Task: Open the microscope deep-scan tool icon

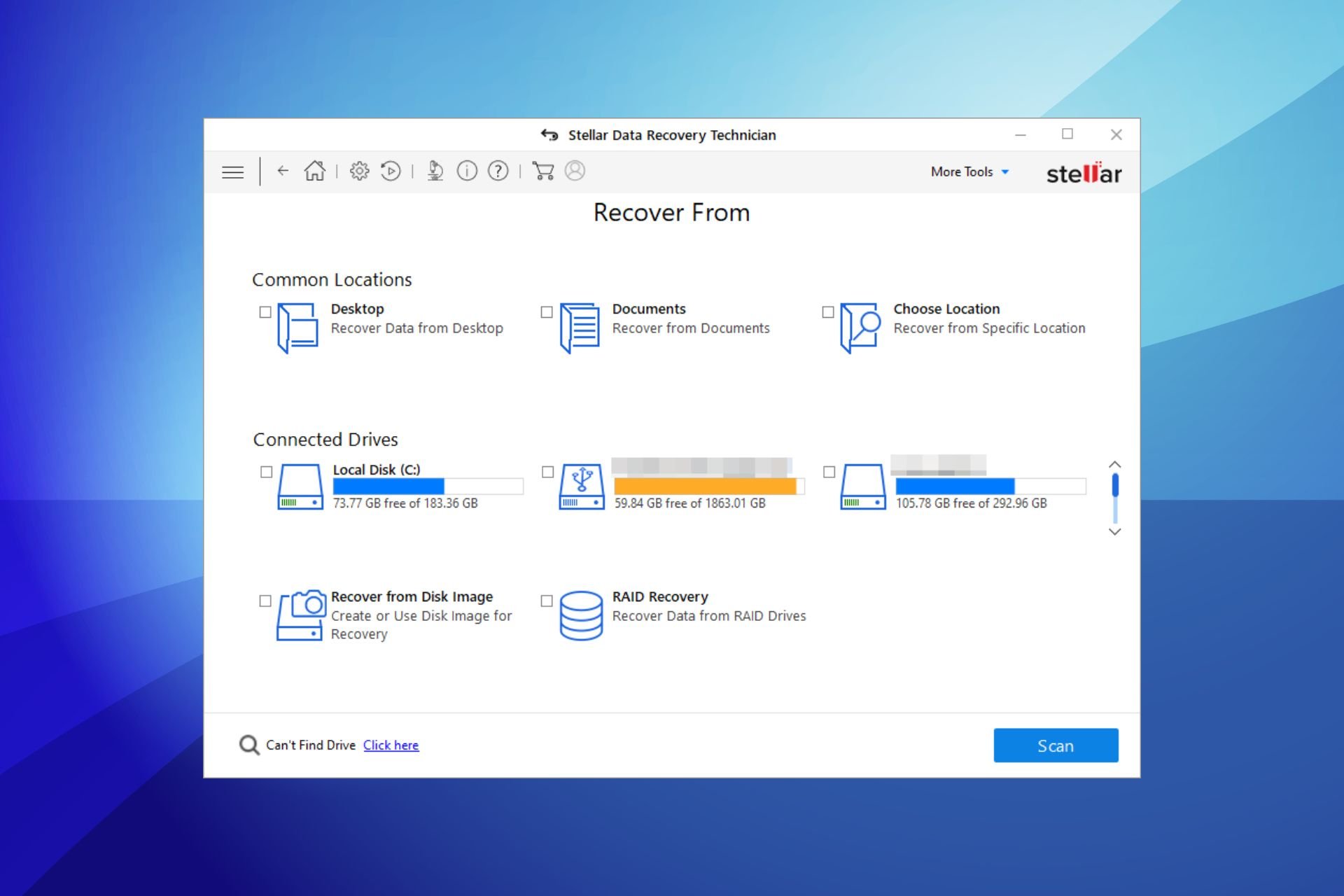Action: (x=435, y=171)
